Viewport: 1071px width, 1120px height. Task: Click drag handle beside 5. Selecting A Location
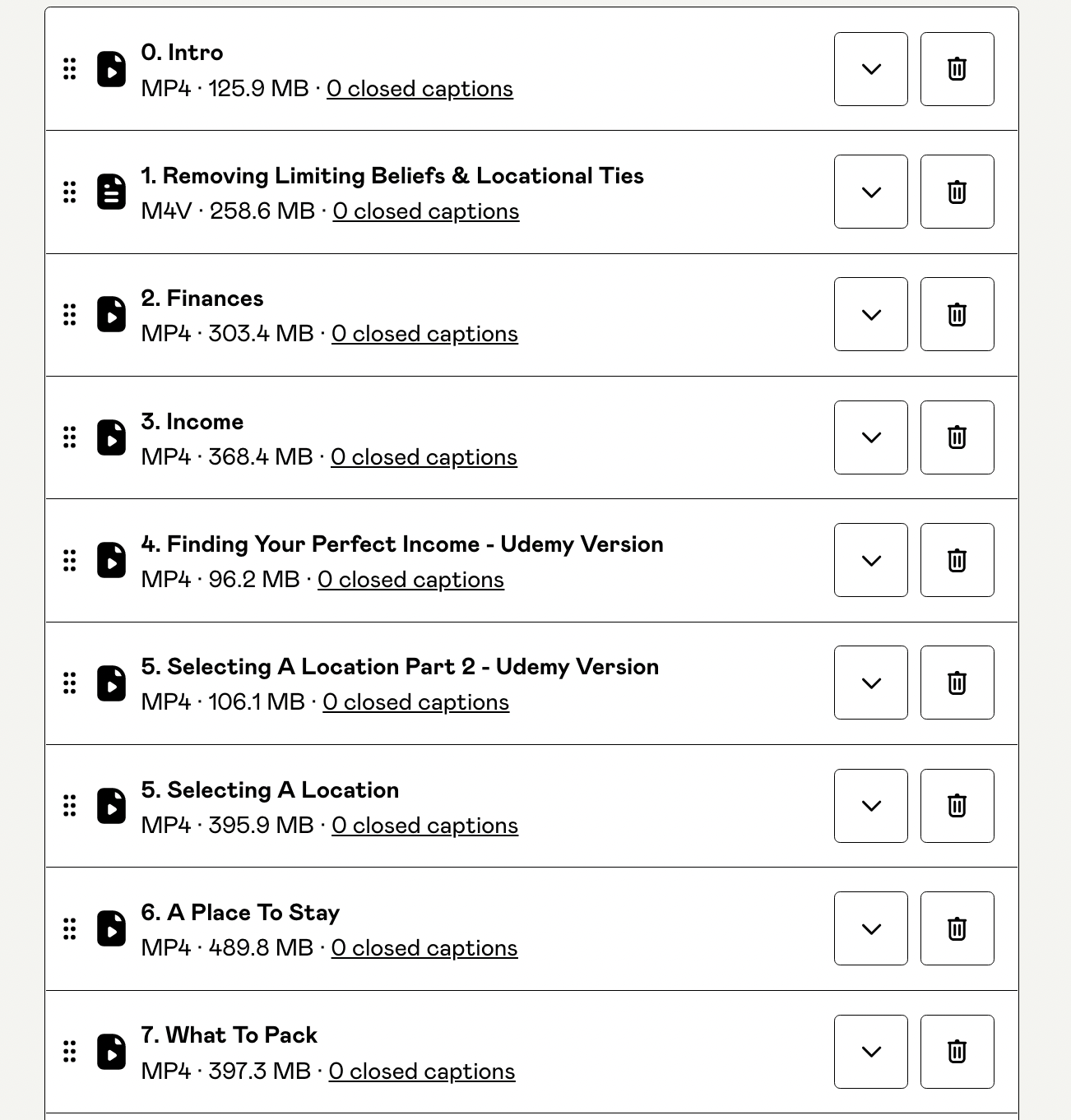tap(70, 806)
